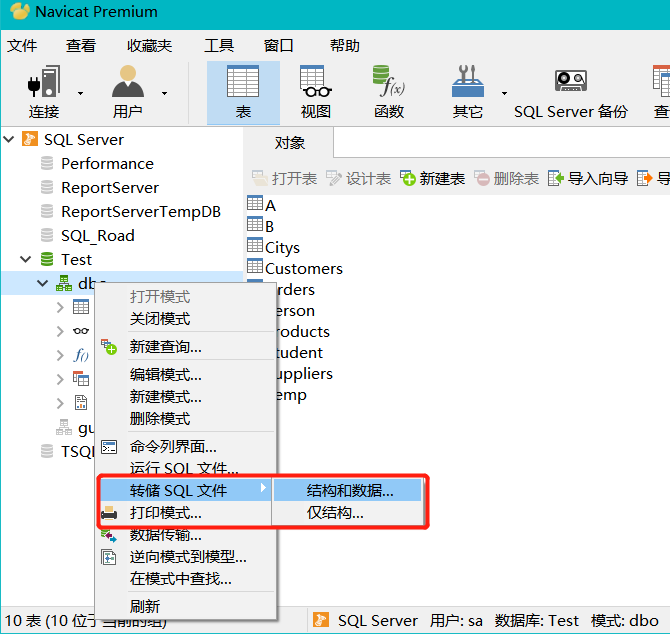
Task: Choose 新建模式... from context menu
Action: [166, 397]
